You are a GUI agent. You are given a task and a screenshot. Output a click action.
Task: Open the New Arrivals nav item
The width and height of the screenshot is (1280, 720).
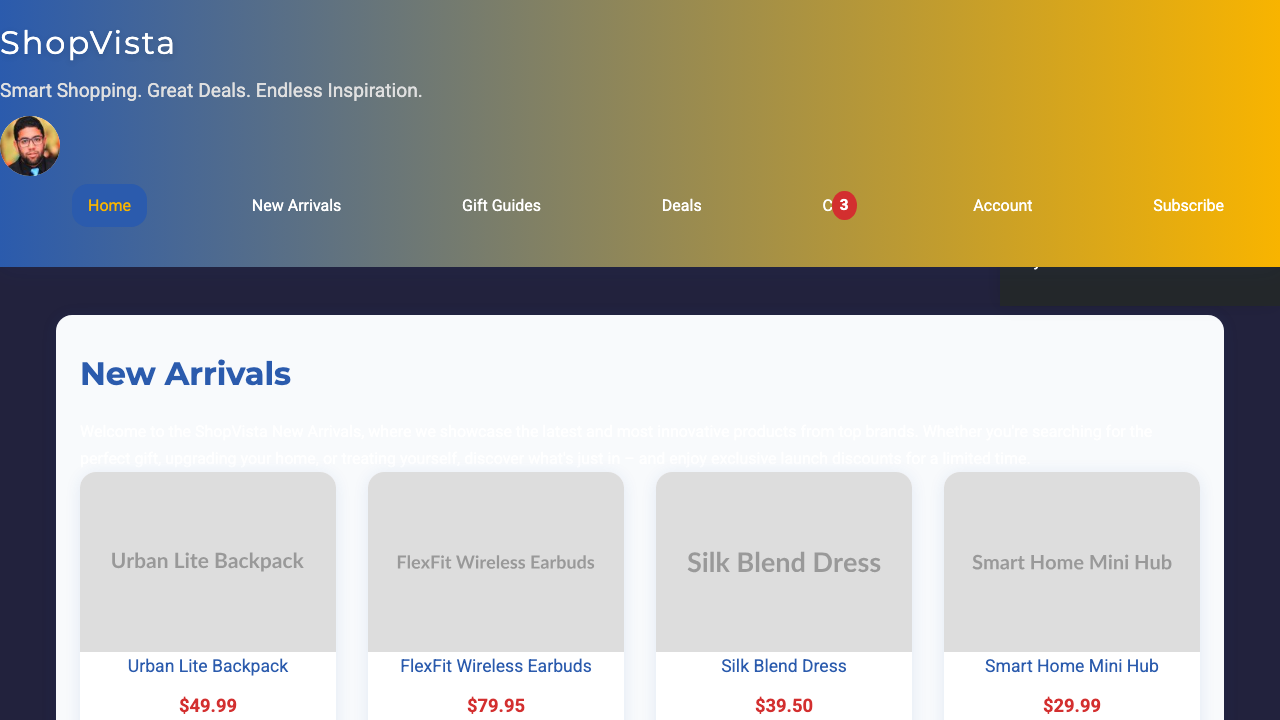tap(296, 205)
